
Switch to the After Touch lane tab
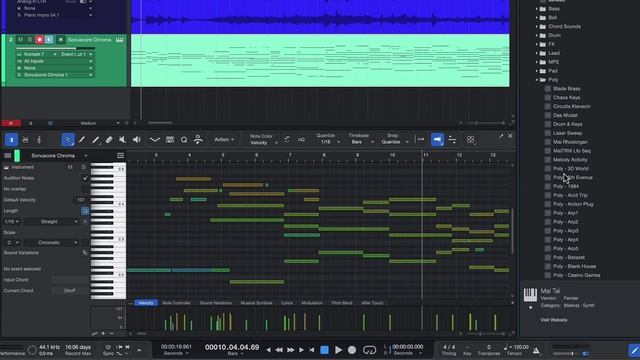coord(372,303)
